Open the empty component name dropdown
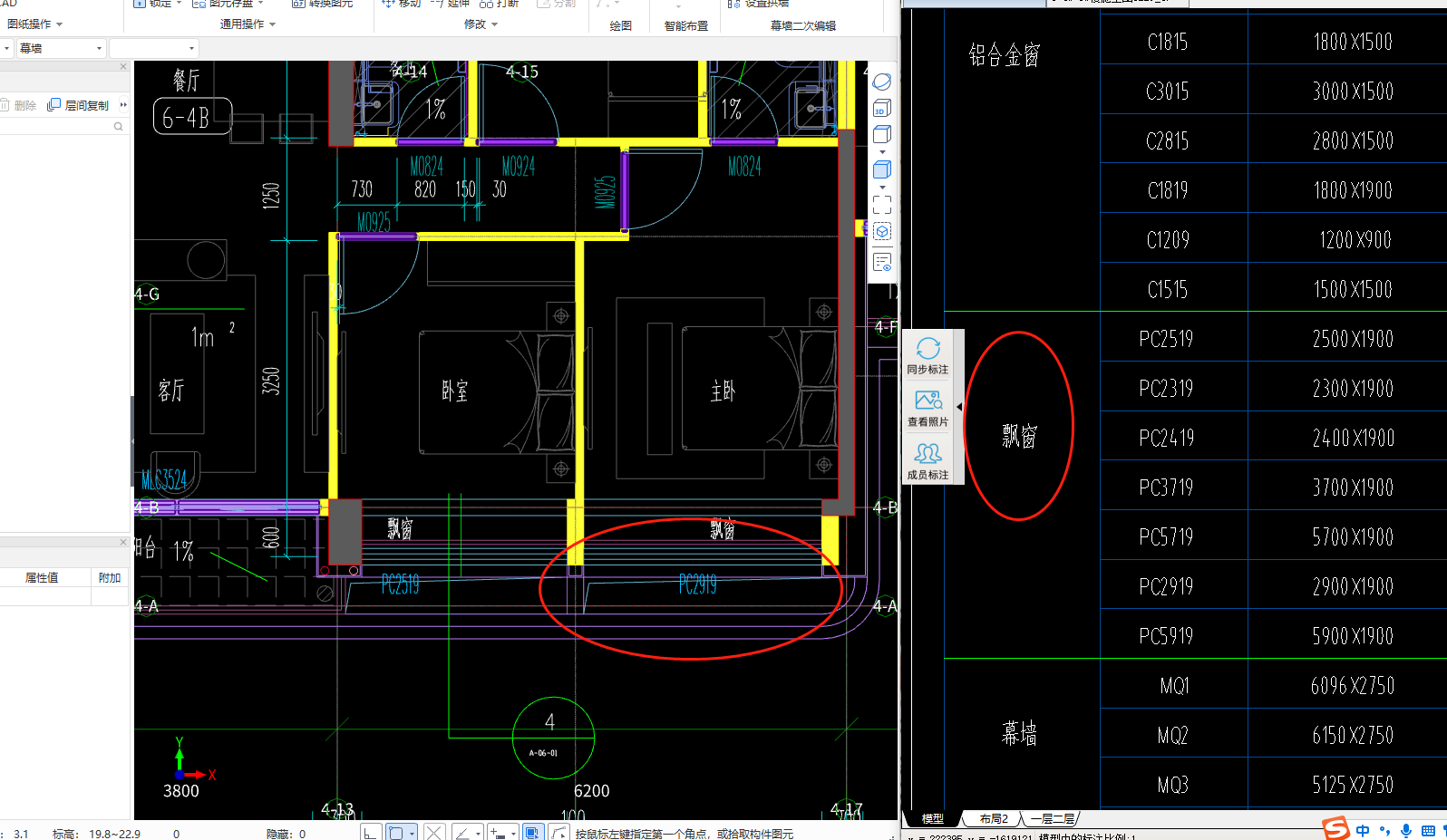 click(154, 48)
